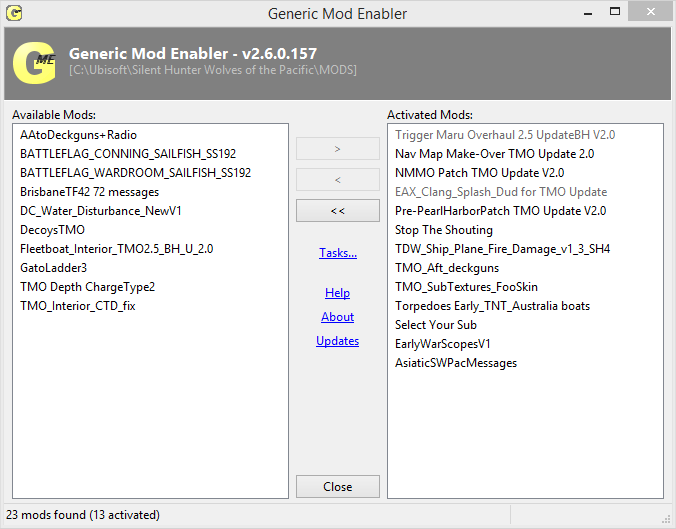Click the yellow GME logo in header
The height and width of the screenshot is (529, 676).
34,63
